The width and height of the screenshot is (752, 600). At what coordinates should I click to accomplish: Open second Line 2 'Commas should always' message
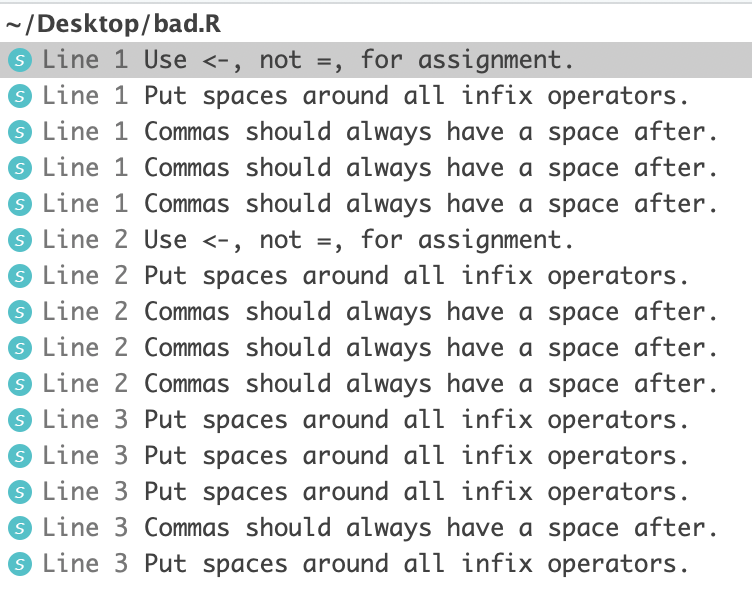pos(380,348)
